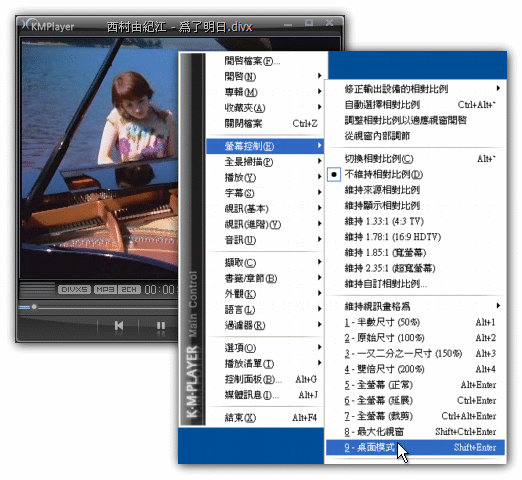Viewport: 522px width, 480px height.
Task: Select 關閉檔案 Ctrl+Z menu entry
Action: coord(265,123)
